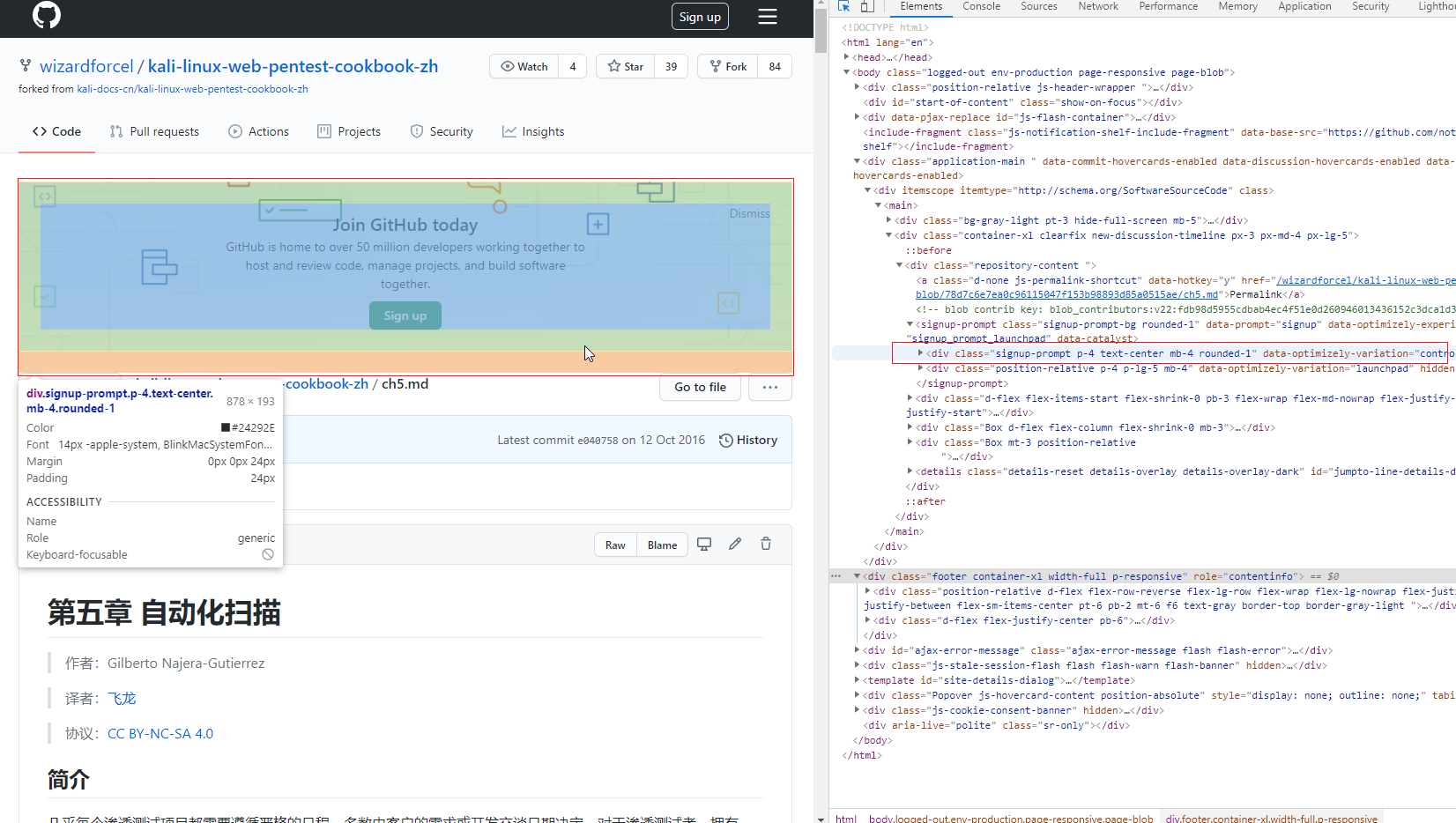Open the file History link
This screenshot has height=823, width=1456.
(x=748, y=440)
